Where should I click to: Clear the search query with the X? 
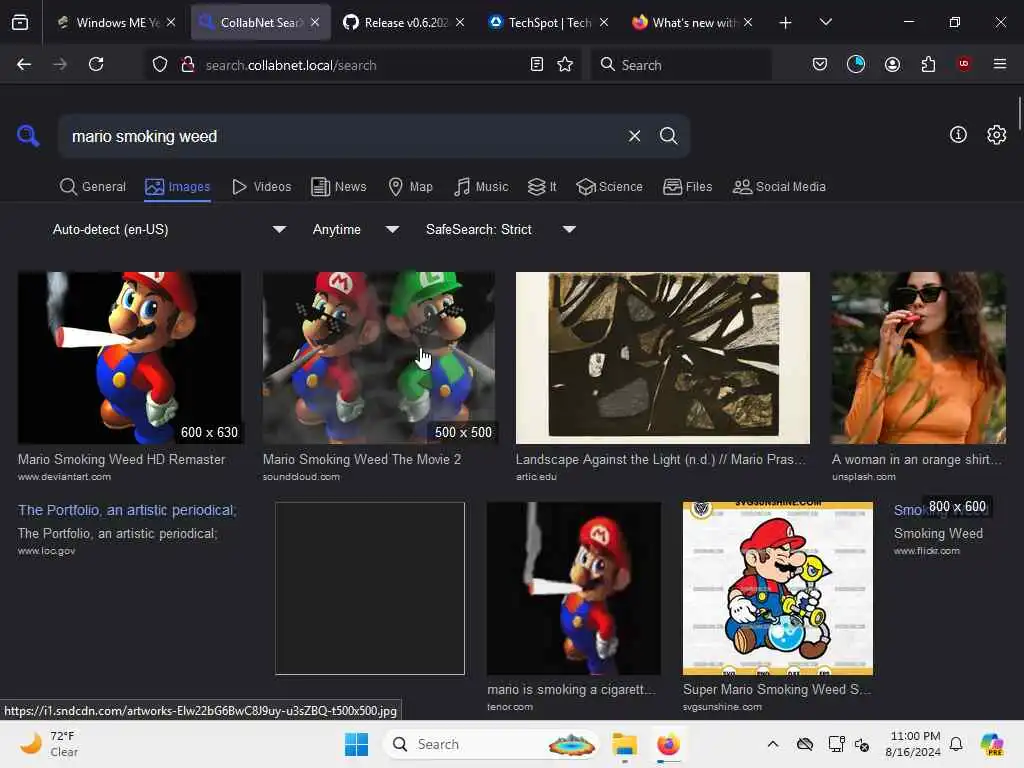coord(634,136)
